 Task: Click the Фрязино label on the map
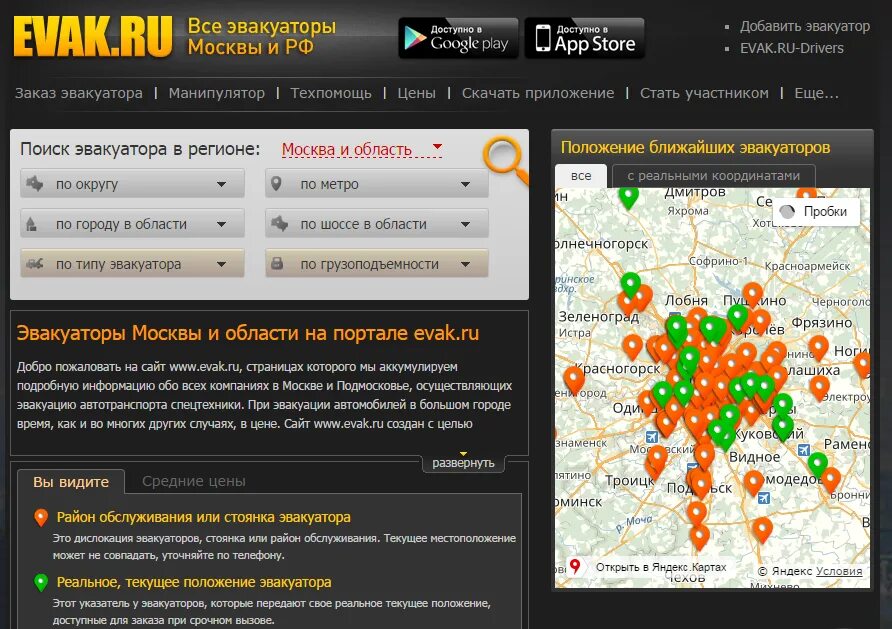(821, 322)
